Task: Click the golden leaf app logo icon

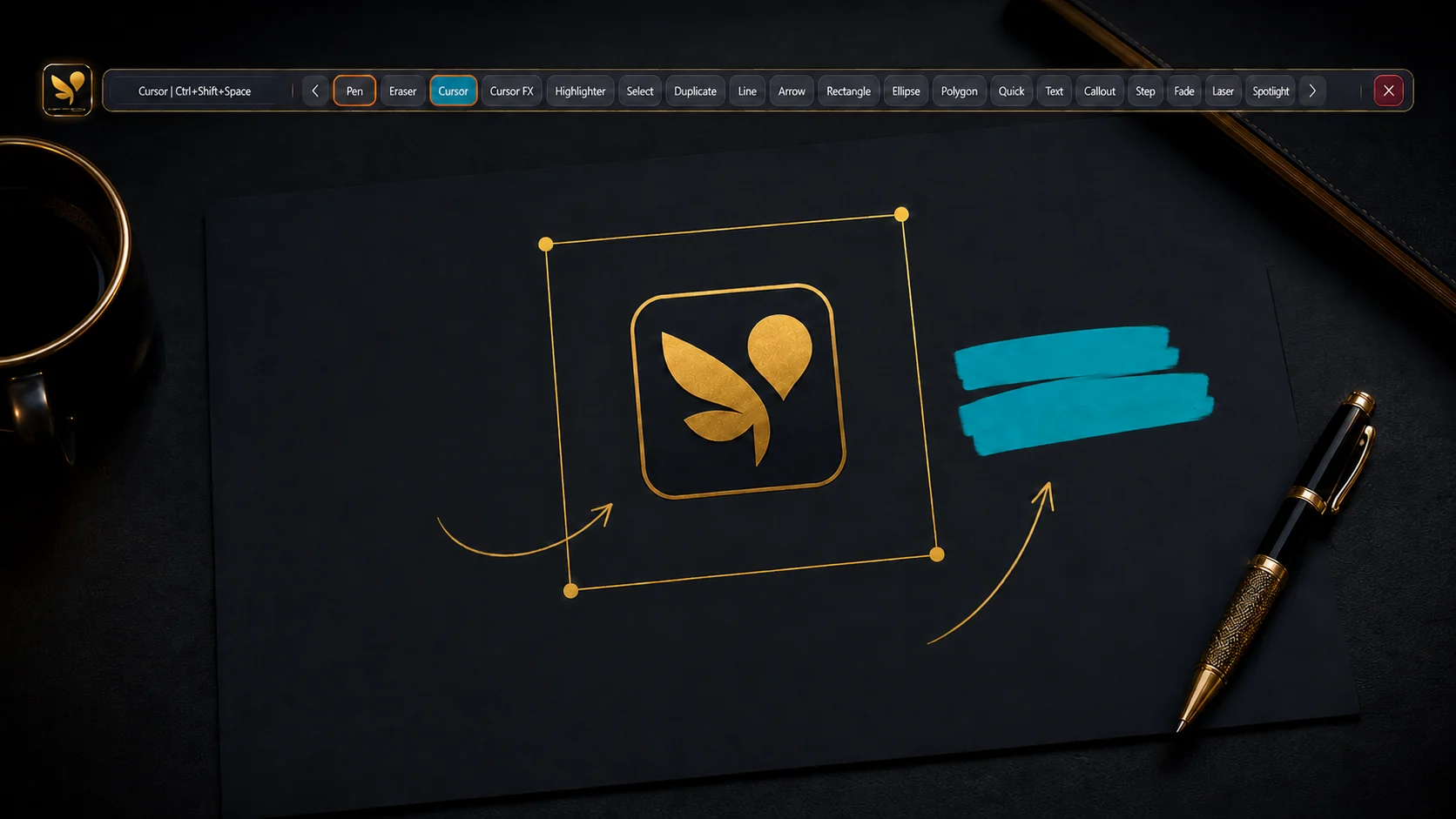Action: click(x=67, y=90)
